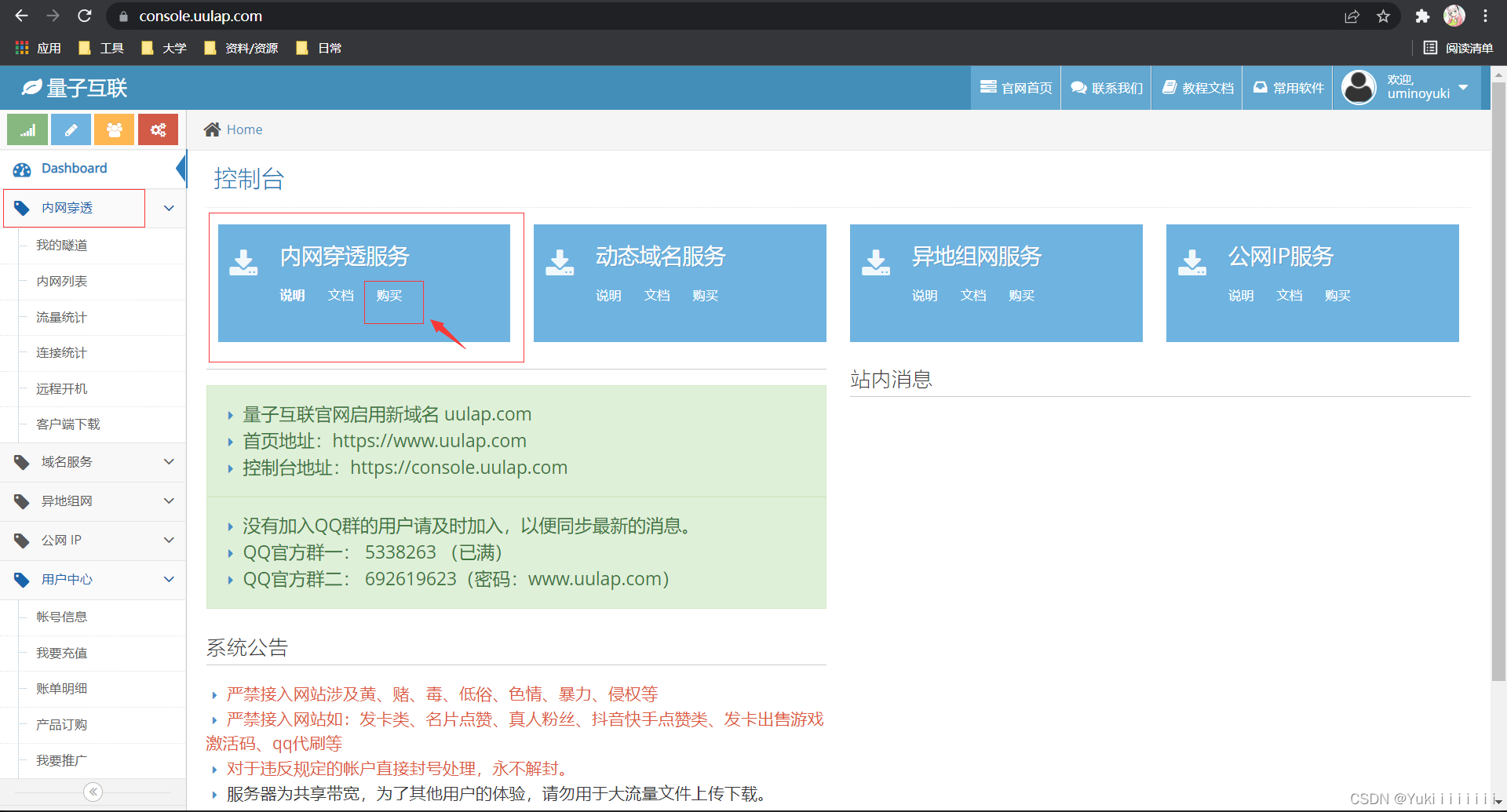Open 流量统计 in the sidebar

point(61,318)
